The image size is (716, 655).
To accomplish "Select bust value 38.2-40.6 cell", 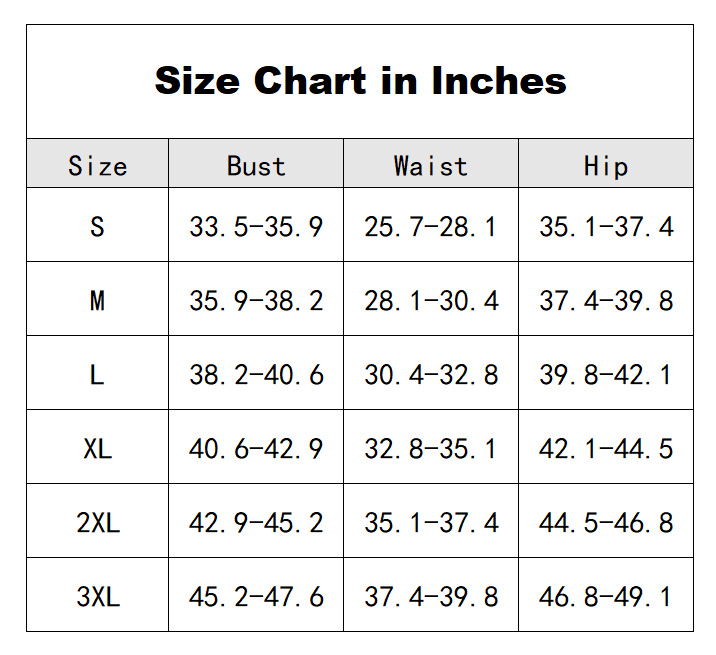I will click(x=256, y=373).
